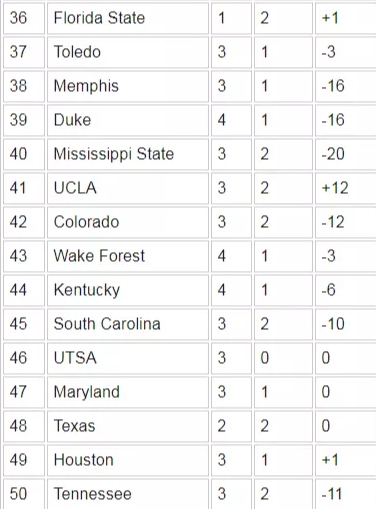
Task: Click Mississippi State's -20 change value
Action: 333,154
